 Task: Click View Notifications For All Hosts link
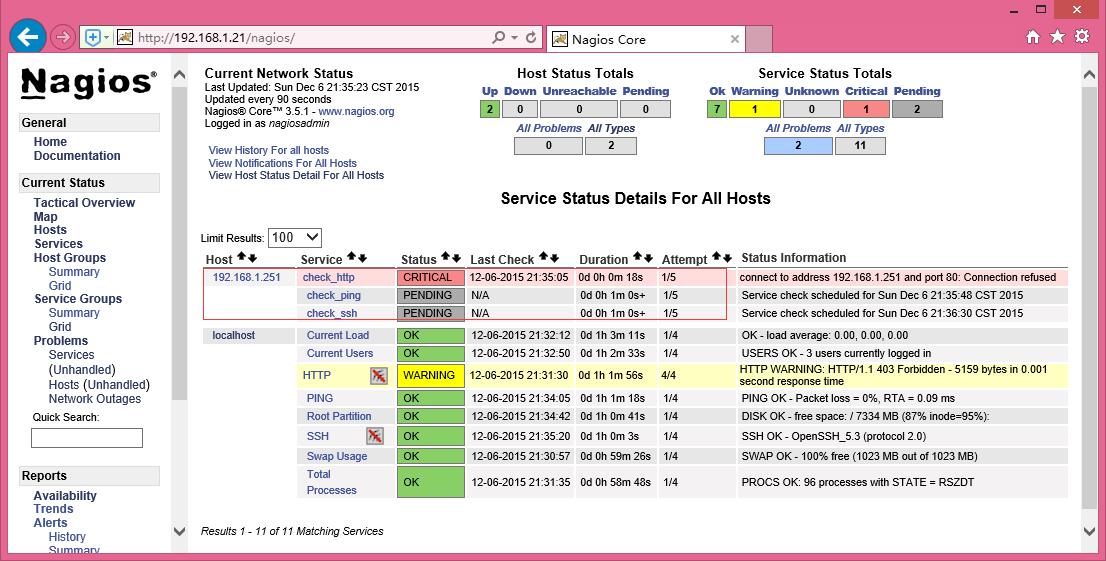pyautogui.click(x=283, y=163)
